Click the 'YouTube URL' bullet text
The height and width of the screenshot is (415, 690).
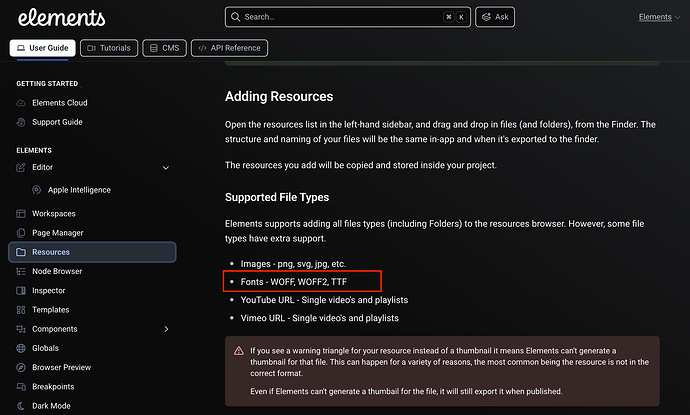pyautogui.click(x=324, y=300)
